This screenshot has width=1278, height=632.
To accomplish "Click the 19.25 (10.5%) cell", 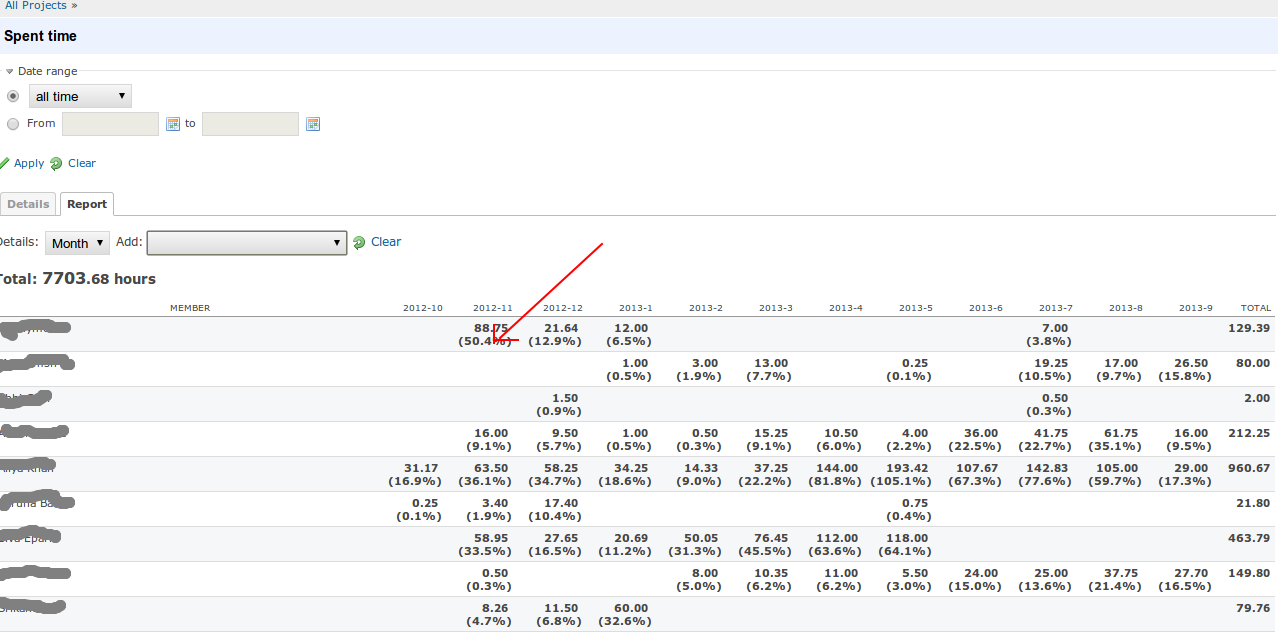I will point(1043,369).
